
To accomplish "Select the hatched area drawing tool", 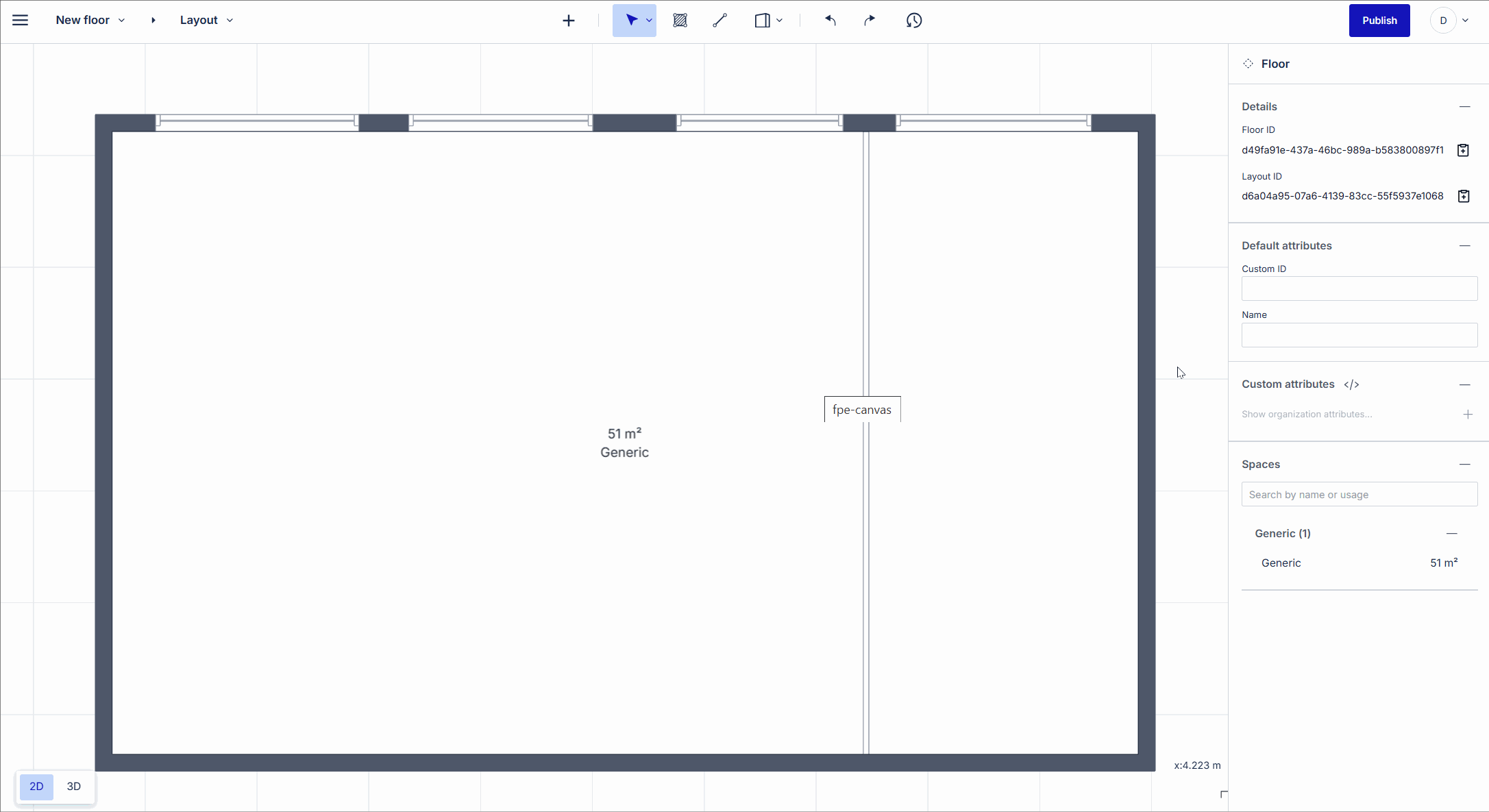I will click(680, 20).
